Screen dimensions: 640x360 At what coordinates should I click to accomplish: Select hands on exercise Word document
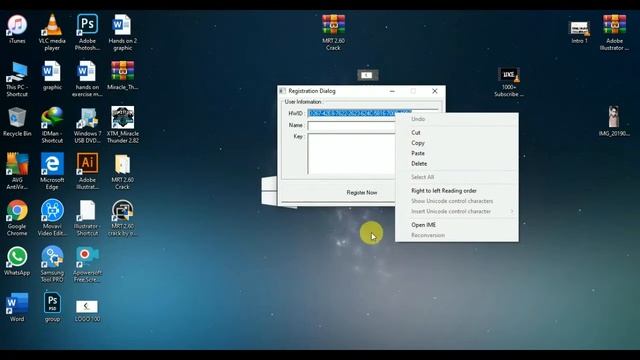87,72
